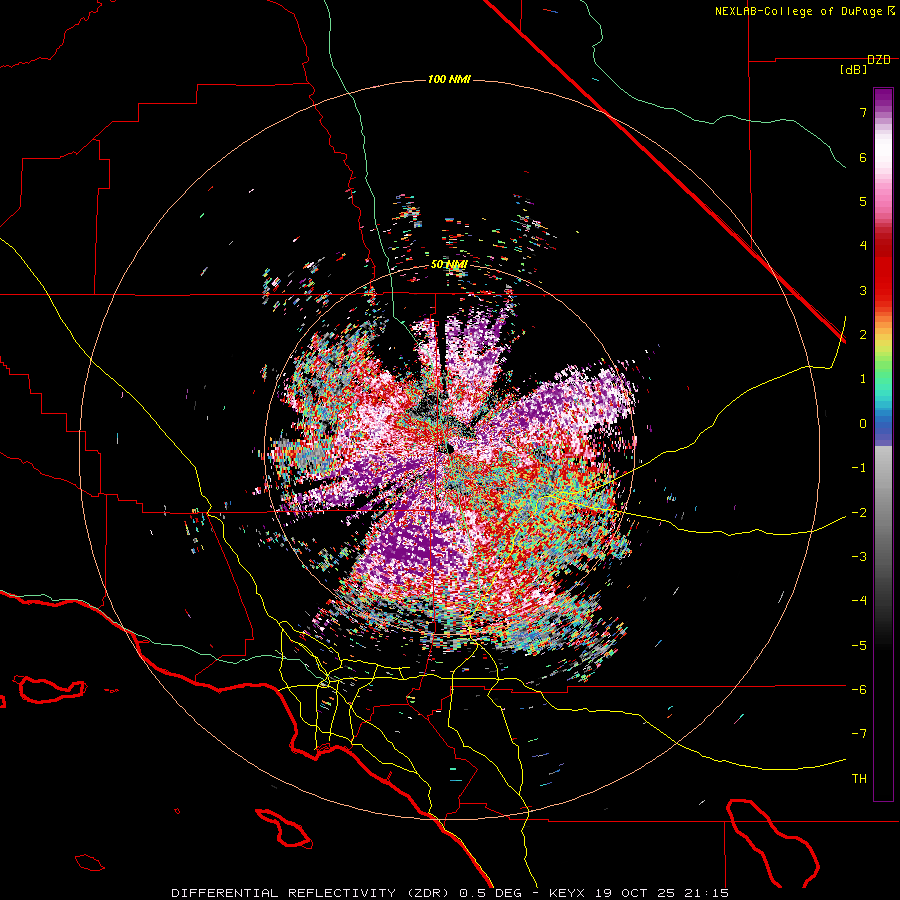Select the DZD product label above color bar
Image resolution: width=900 pixels, height=900 pixels.
coord(879,60)
